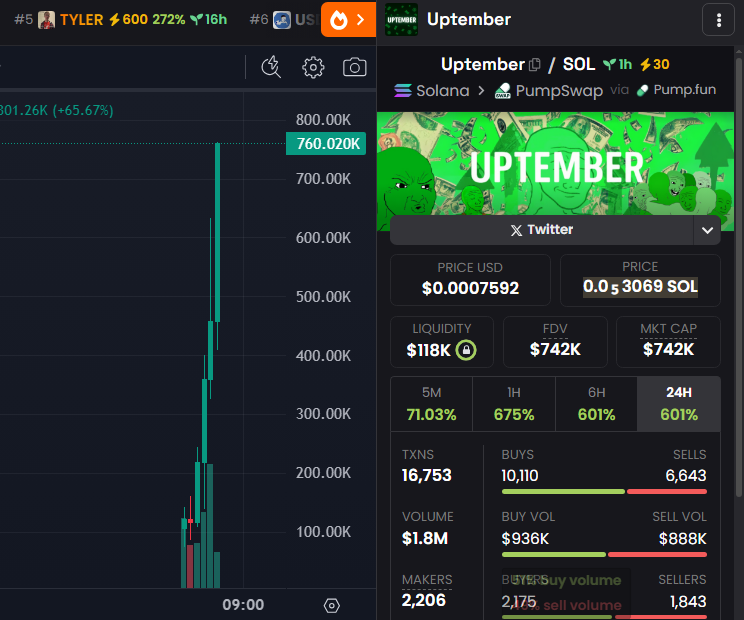The width and height of the screenshot is (744, 620).
Task: Expand the socials dropdown chevron
Action: (707, 230)
